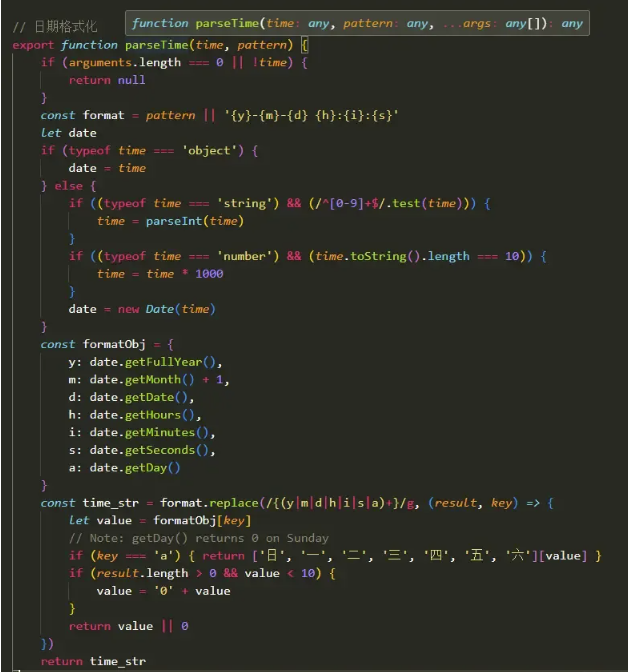
Task: Click the 1000 numeric literal
Action: click(209, 273)
